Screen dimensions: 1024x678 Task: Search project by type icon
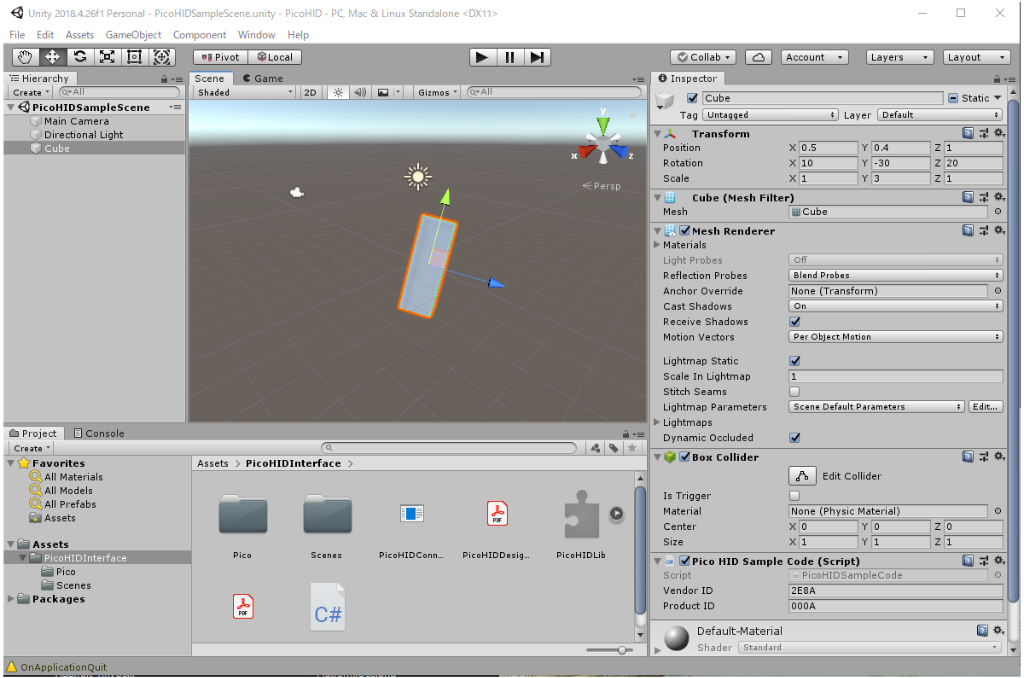pyautogui.click(x=596, y=448)
